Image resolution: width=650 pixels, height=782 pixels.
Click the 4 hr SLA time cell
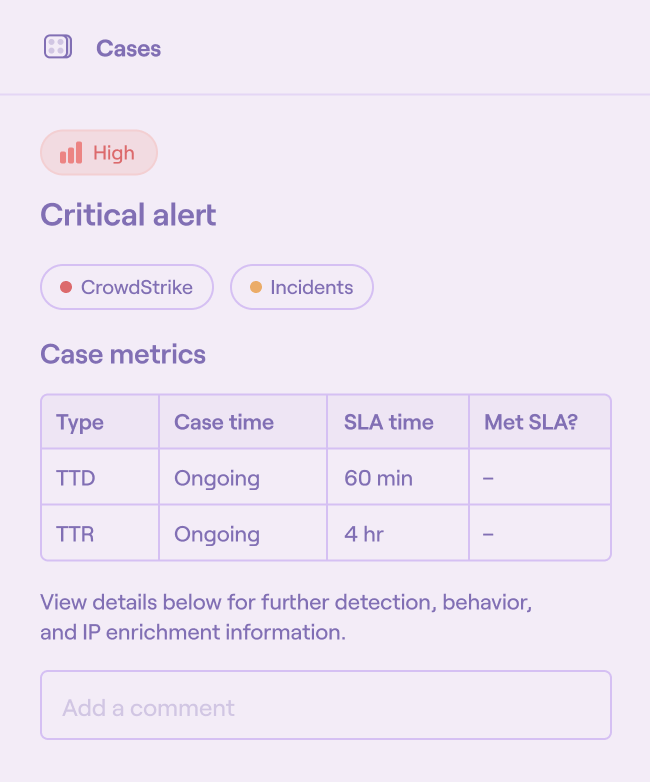(364, 534)
